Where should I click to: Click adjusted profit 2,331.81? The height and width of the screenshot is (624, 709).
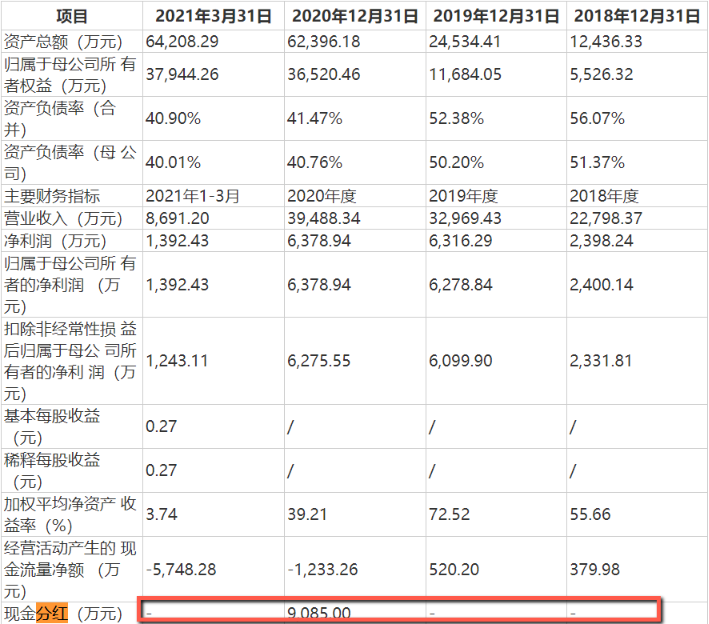(601, 361)
